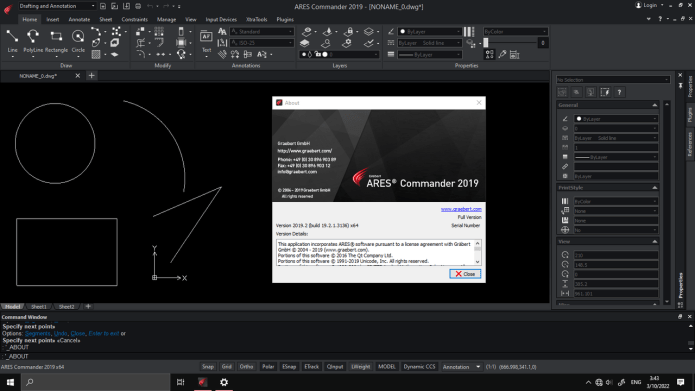Add a new drawing tab with the plus button
This screenshot has height=391, width=695.
pyautogui.click(x=91, y=76)
